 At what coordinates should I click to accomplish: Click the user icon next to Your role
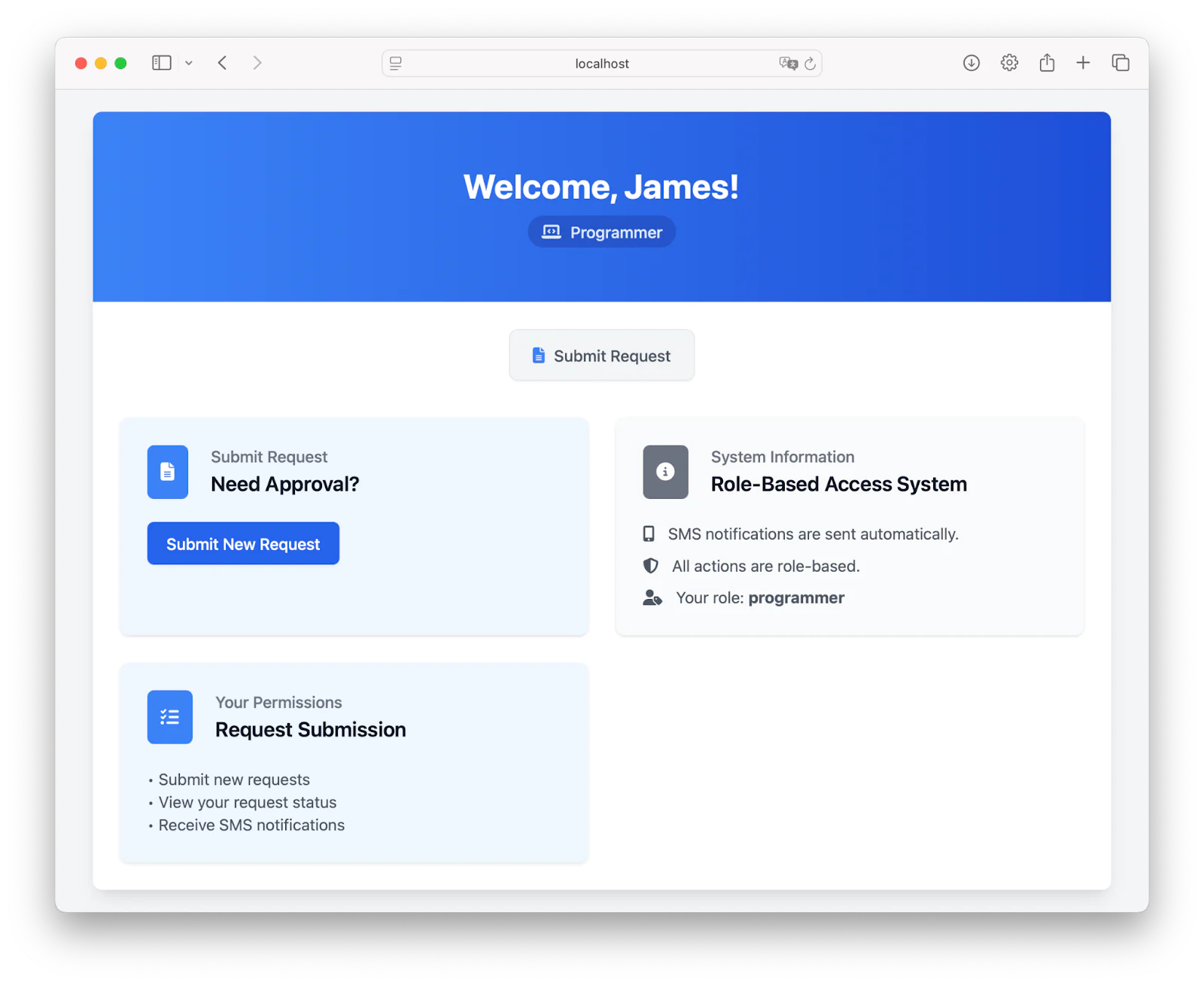coord(652,597)
